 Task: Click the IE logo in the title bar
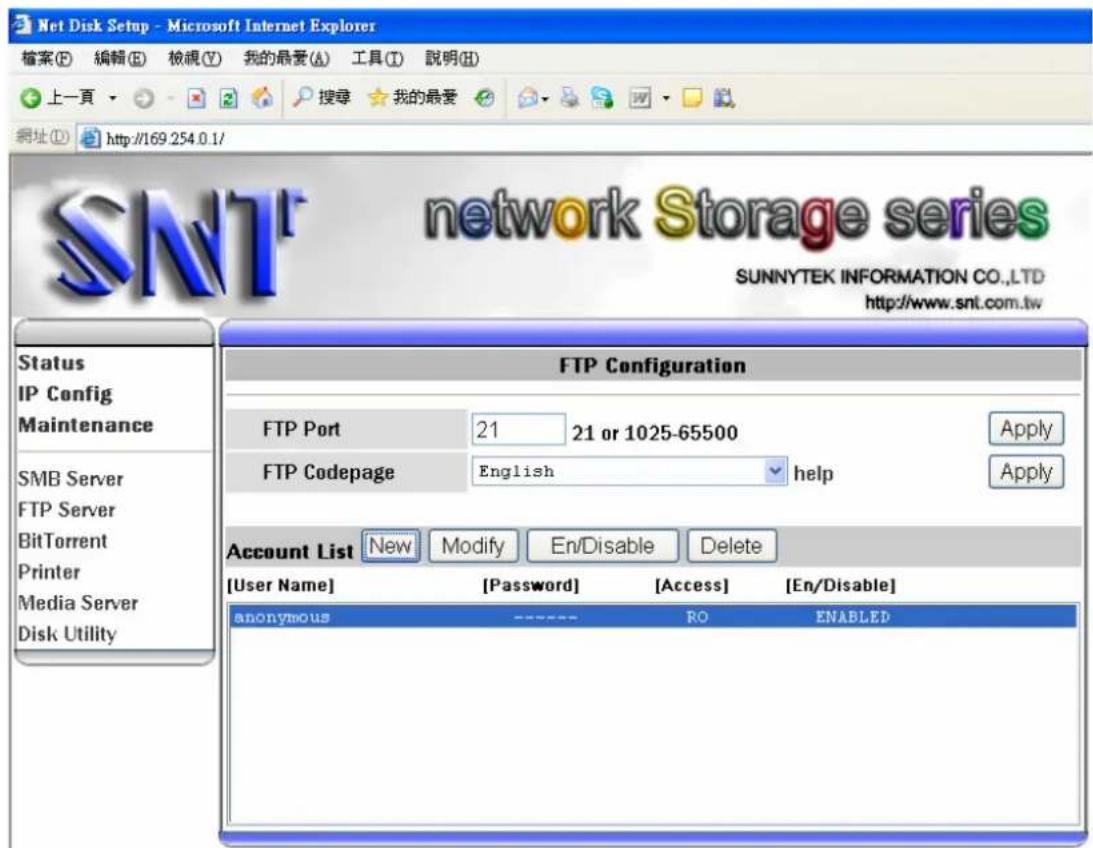[22, 26]
